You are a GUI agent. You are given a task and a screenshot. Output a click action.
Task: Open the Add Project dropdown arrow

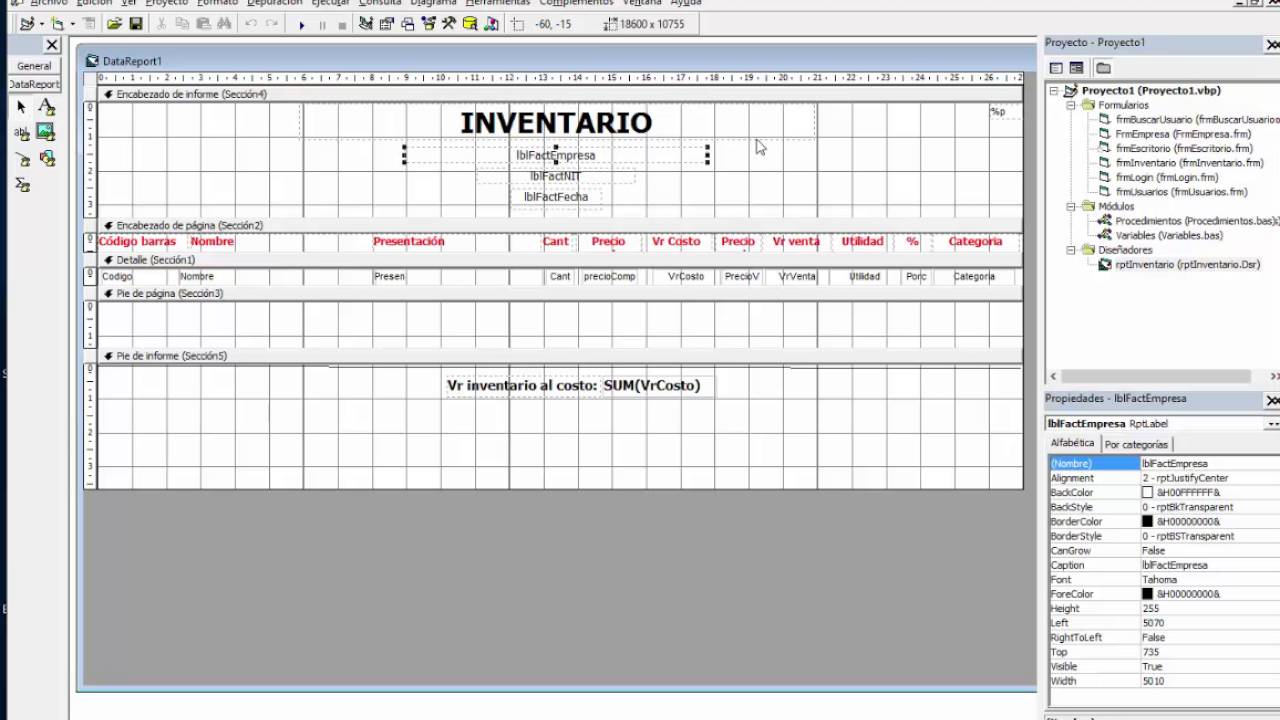click(41, 24)
